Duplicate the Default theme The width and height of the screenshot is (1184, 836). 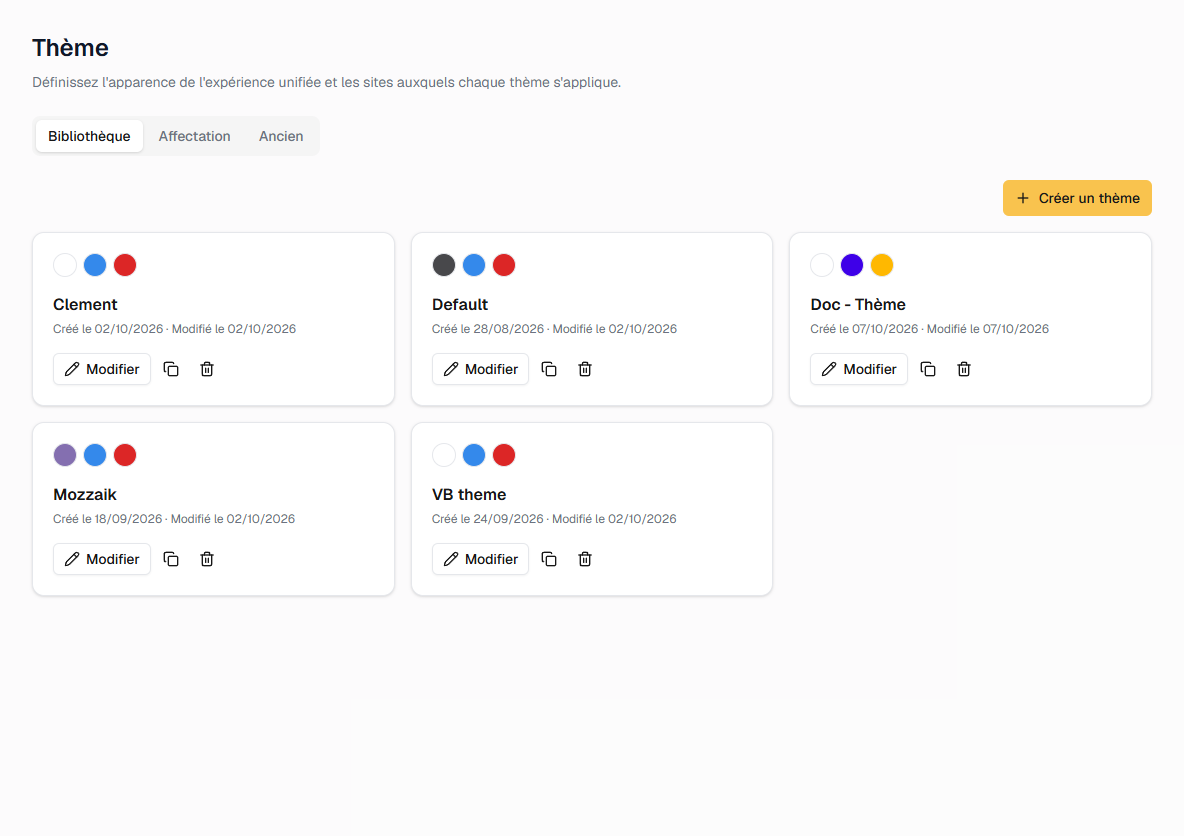click(x=549, y=369)
